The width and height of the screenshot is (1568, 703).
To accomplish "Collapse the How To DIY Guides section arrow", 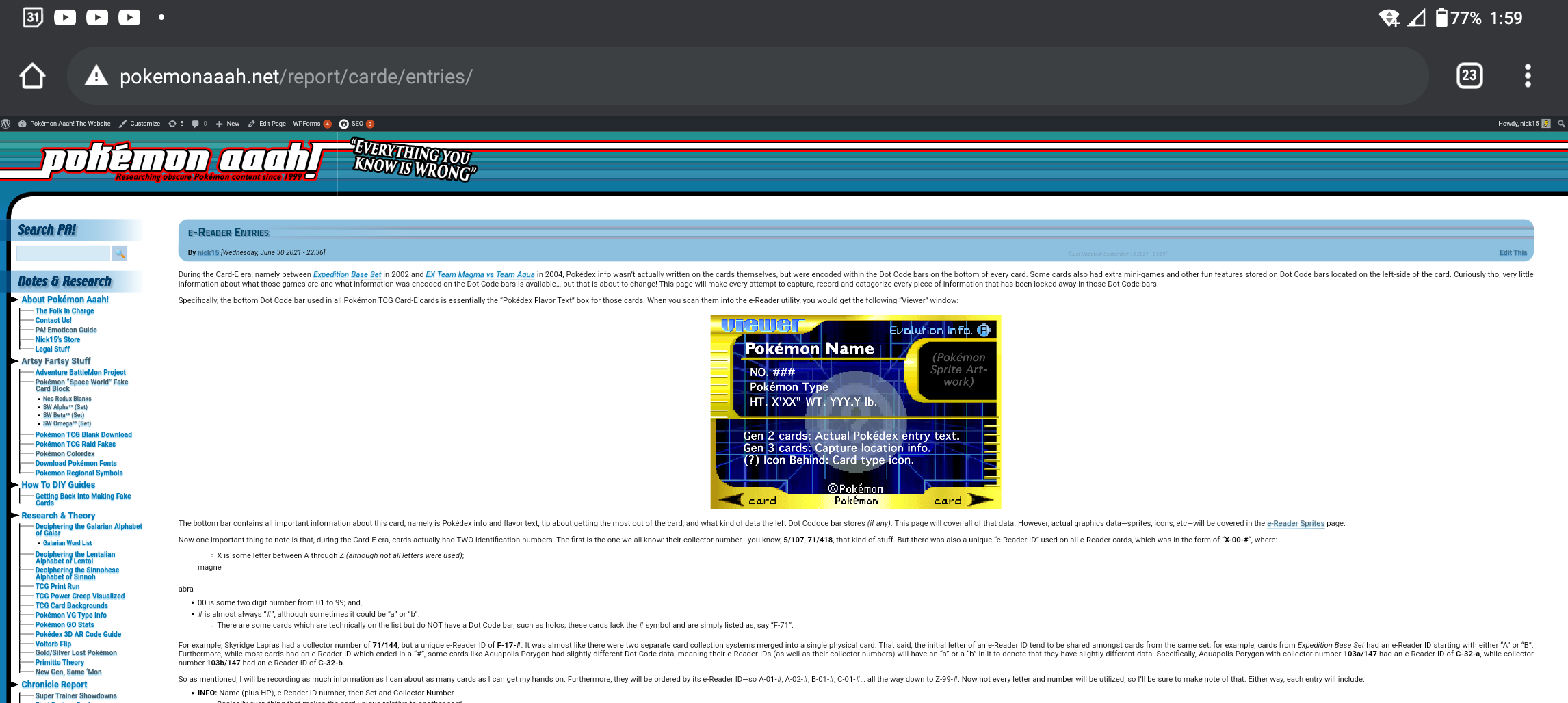I will coord(14,485).
